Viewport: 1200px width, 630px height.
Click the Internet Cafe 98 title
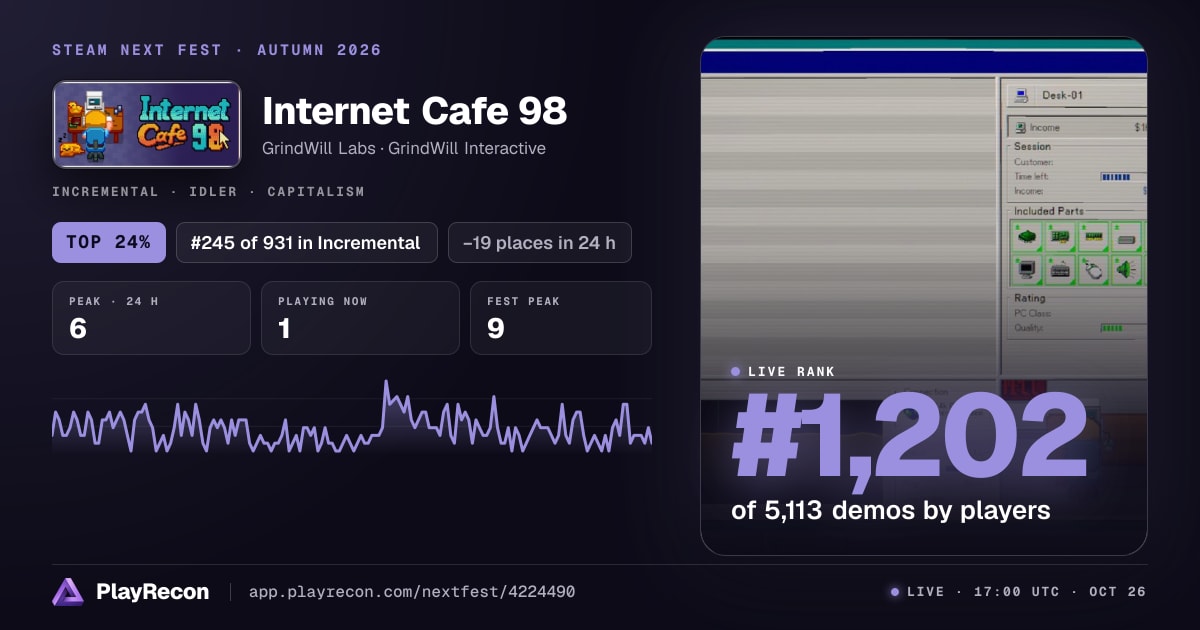coord(414,111)
